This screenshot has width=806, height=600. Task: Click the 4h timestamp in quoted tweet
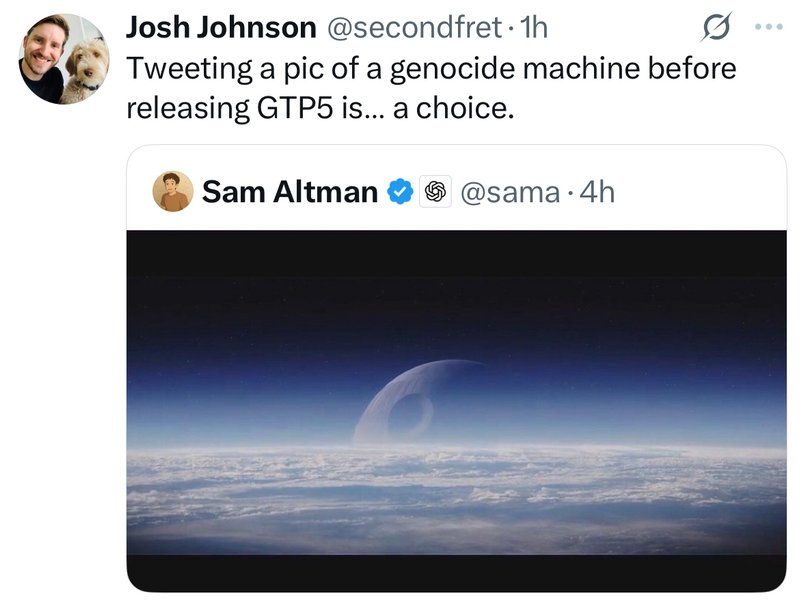click(597, 191)
